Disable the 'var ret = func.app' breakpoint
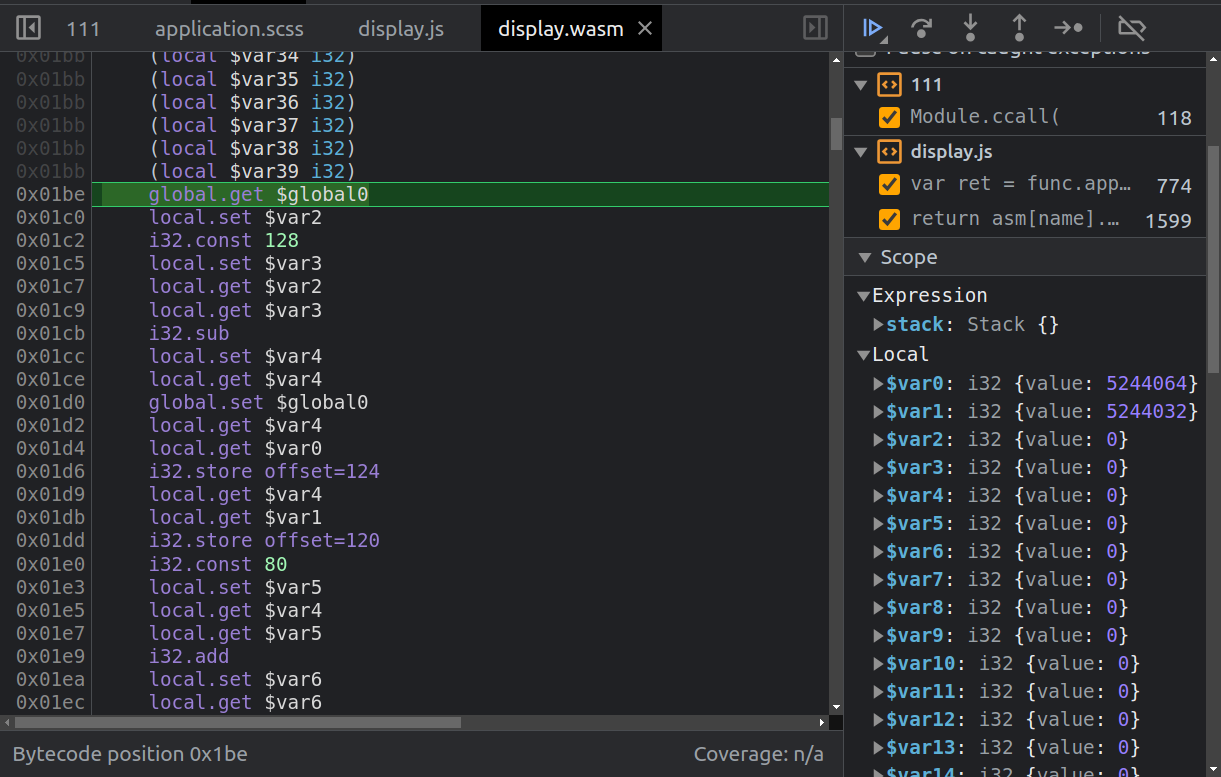Image resolution: width=1221 pixels, height=777 pixels. (889, 185)
